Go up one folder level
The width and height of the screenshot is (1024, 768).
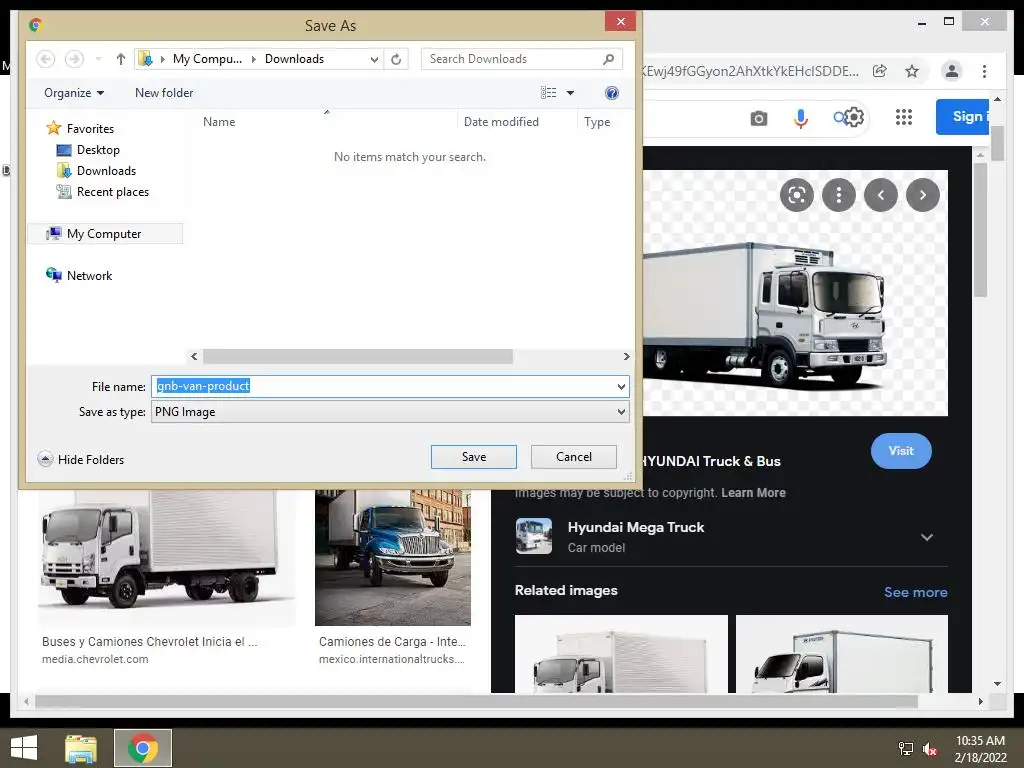click(120, 59)
